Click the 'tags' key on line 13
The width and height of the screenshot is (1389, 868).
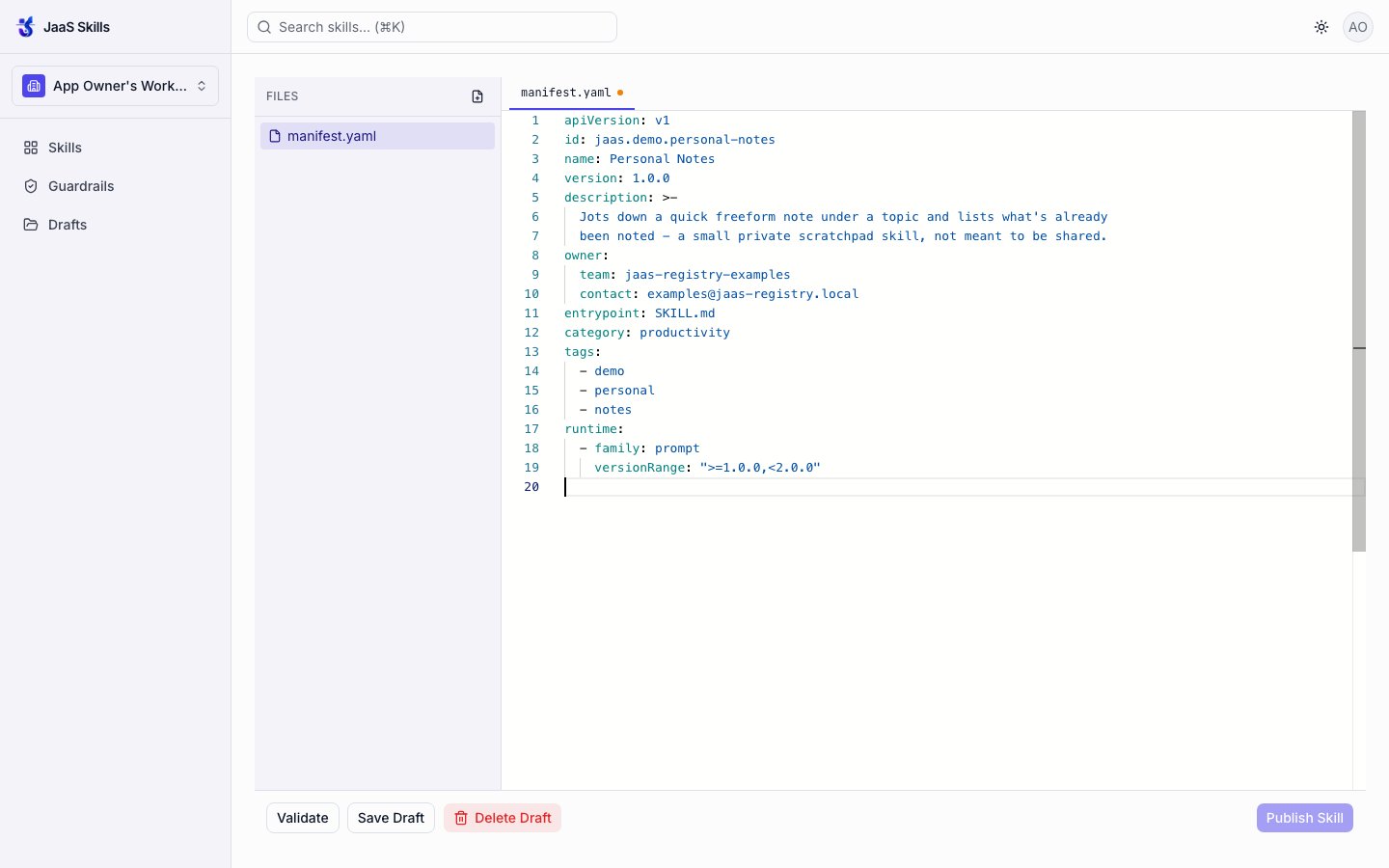579,352
